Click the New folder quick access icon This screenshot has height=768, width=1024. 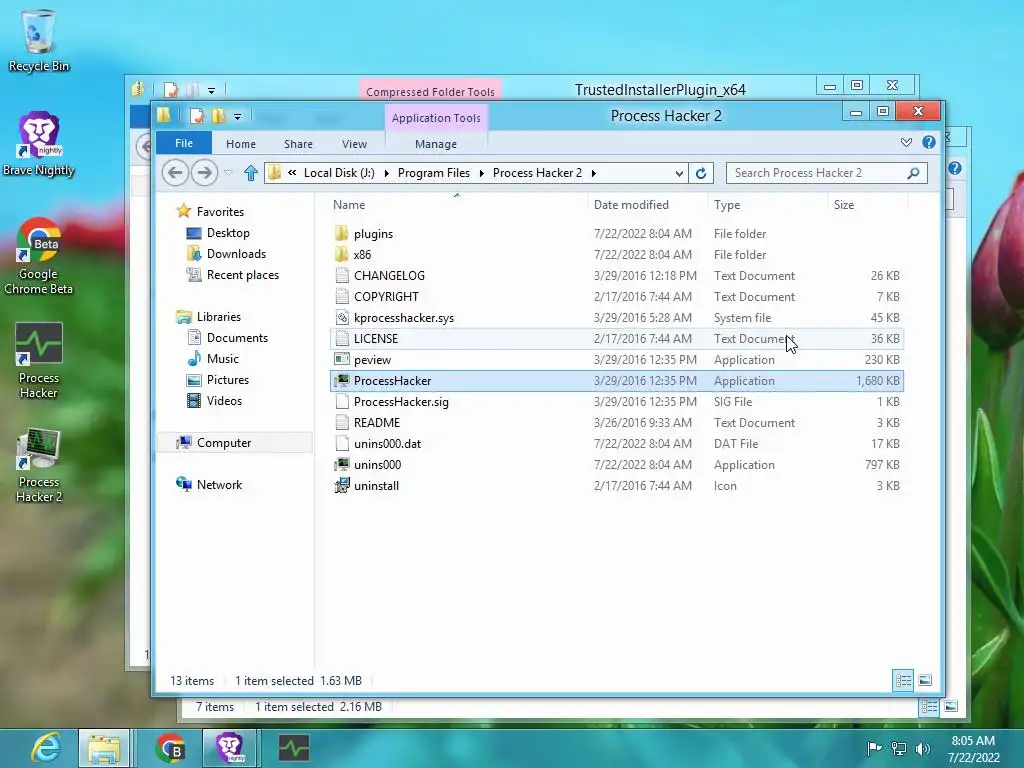[218, 116]
